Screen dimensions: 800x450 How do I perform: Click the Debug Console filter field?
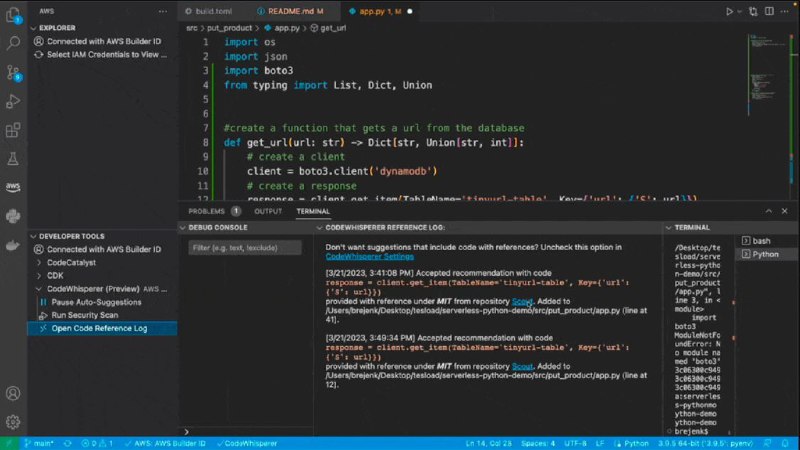[x=245, y=247]
